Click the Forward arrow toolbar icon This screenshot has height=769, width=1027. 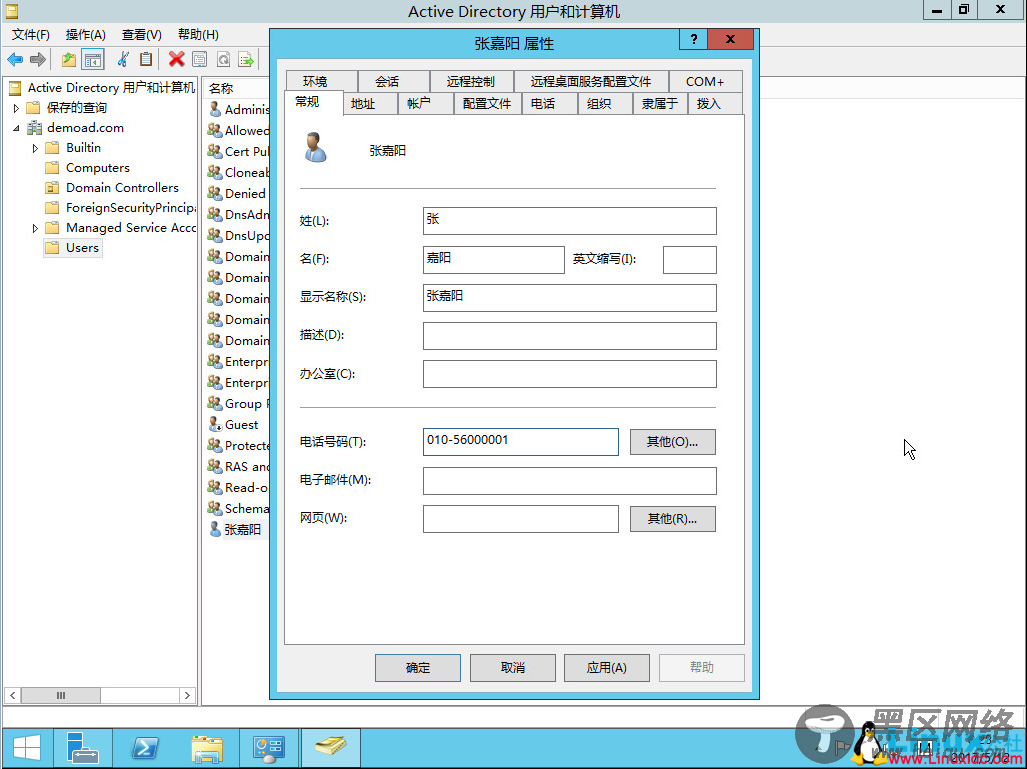click(38, 60)
